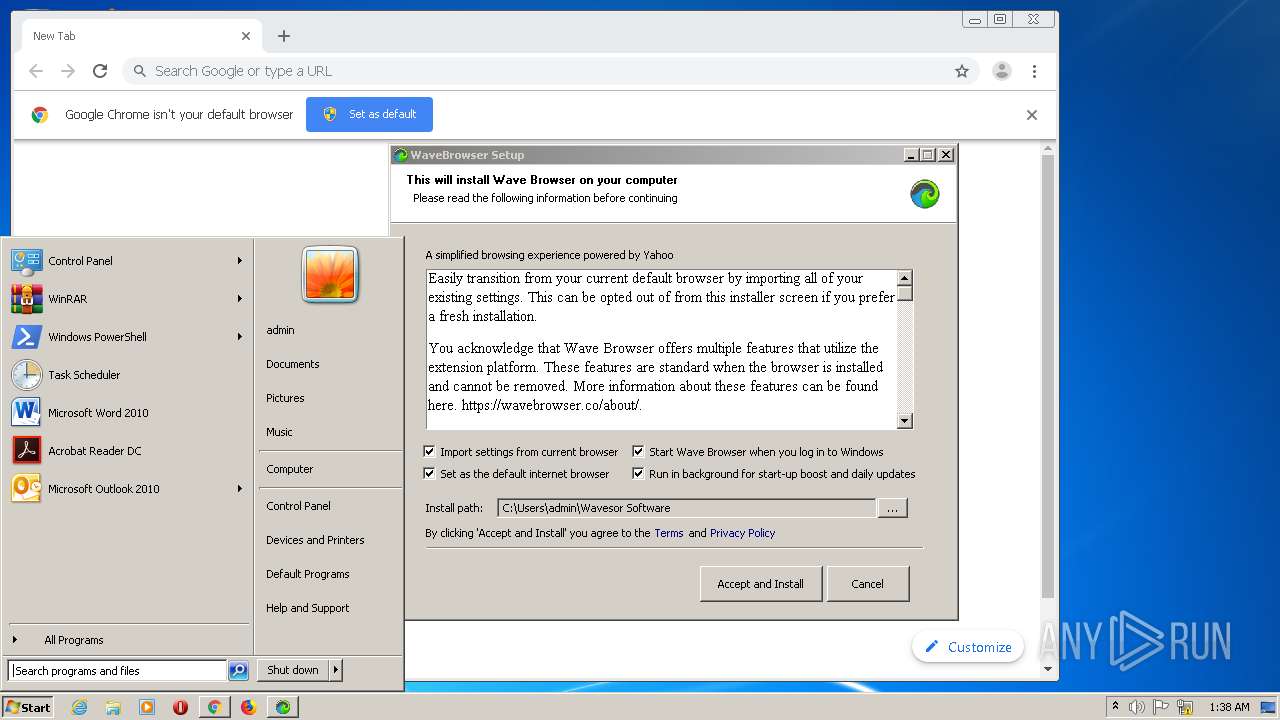Open Chrome three-dot menu
Screen dimensions: 1280x720
click(x=1034, y=71)
